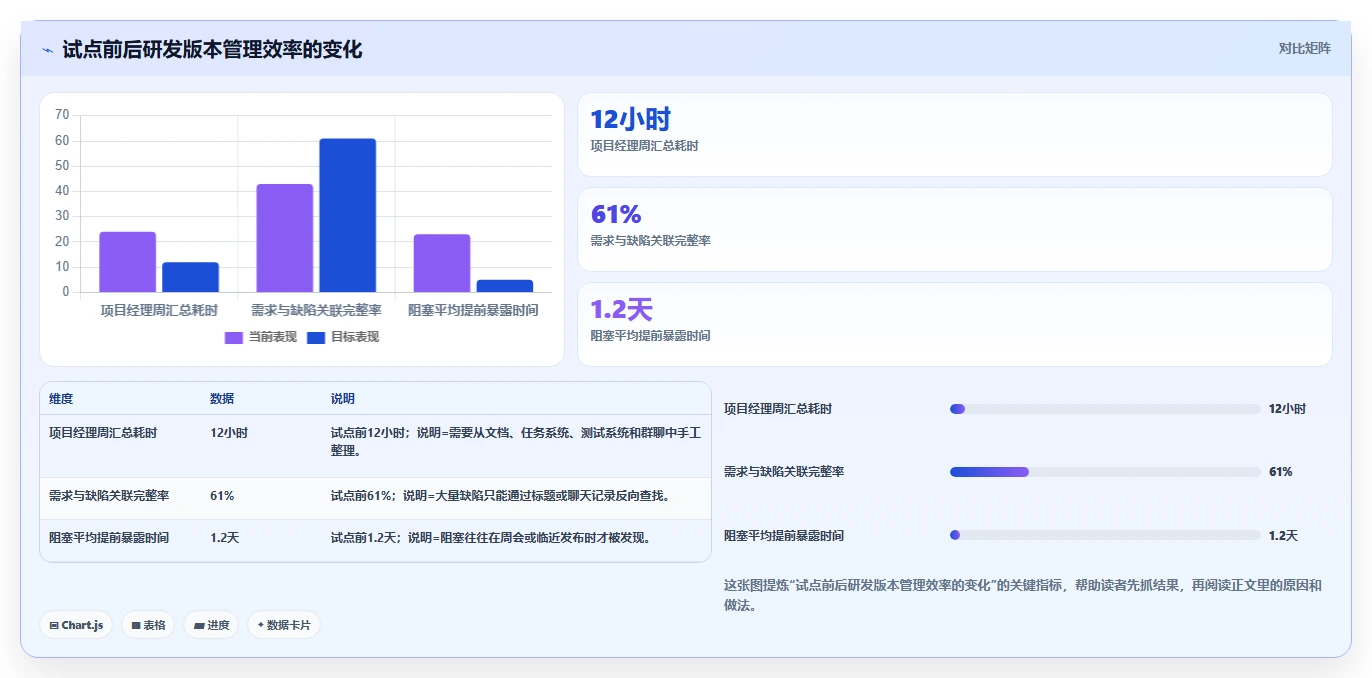Screen dimensions: 1372x678
Task: Click the 1.2天 value beside progress bar
Action: pos(1283,536)
